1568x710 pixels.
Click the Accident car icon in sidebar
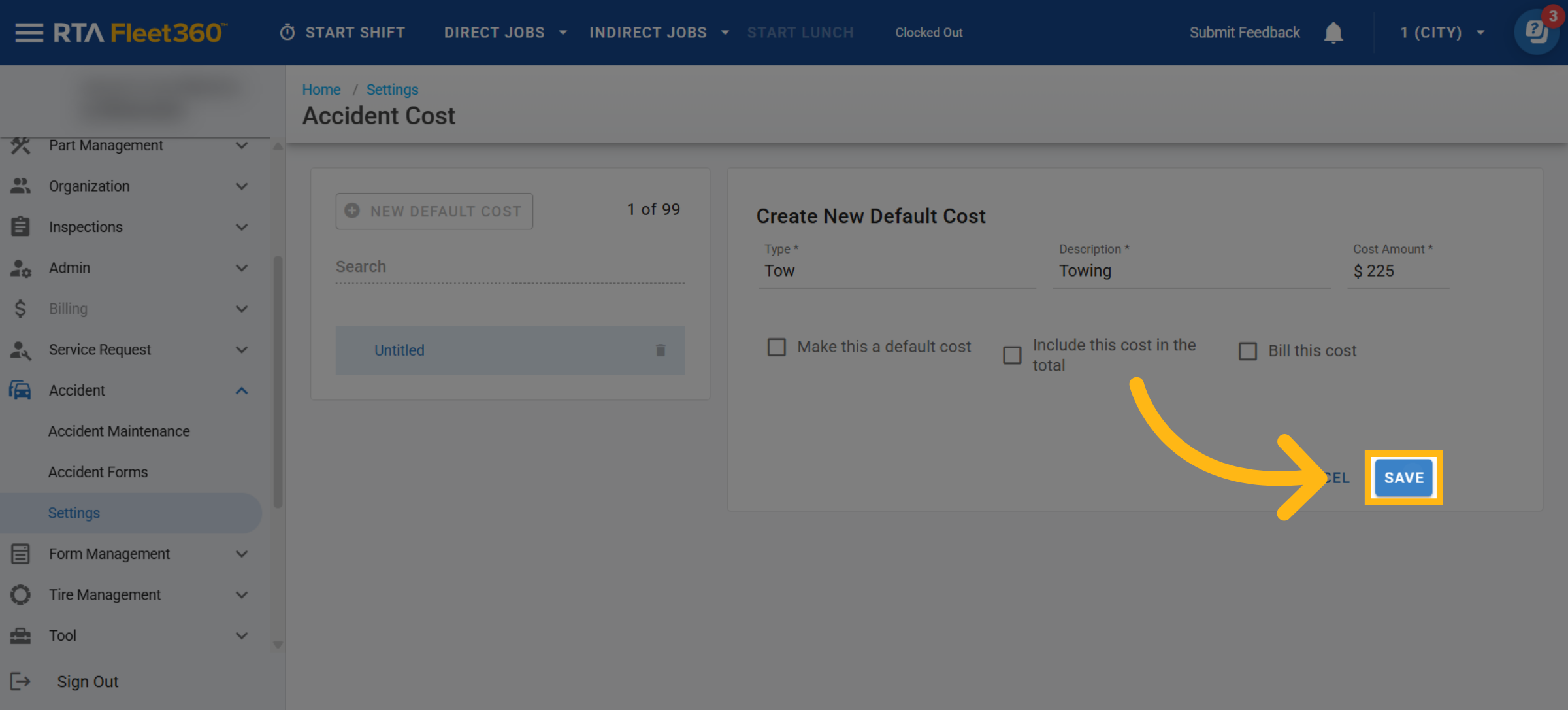(x=20, y=390)
